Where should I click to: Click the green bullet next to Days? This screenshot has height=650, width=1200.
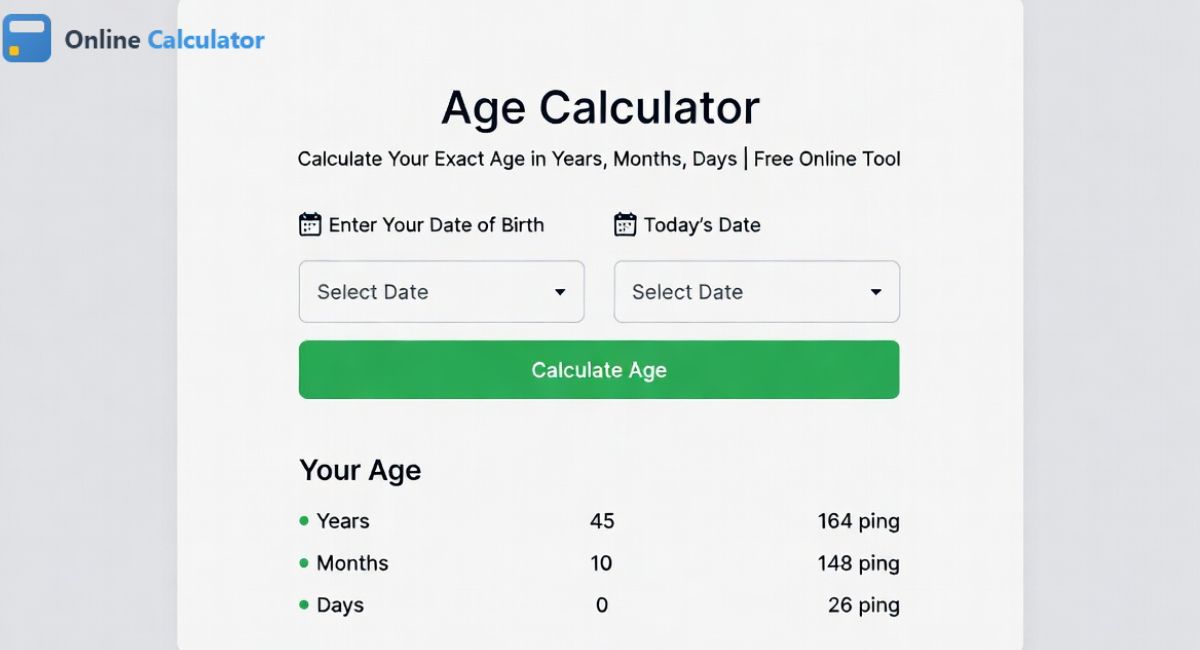[303, 605]
